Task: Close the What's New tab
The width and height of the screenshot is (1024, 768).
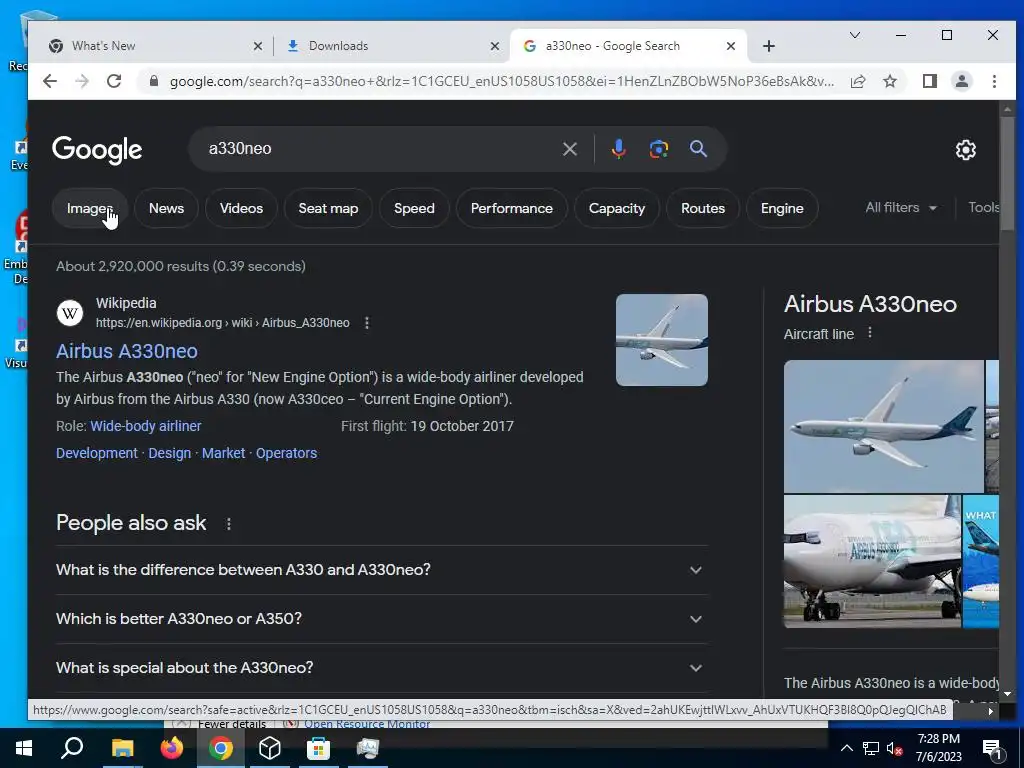Action: click(x=258, y=46)
